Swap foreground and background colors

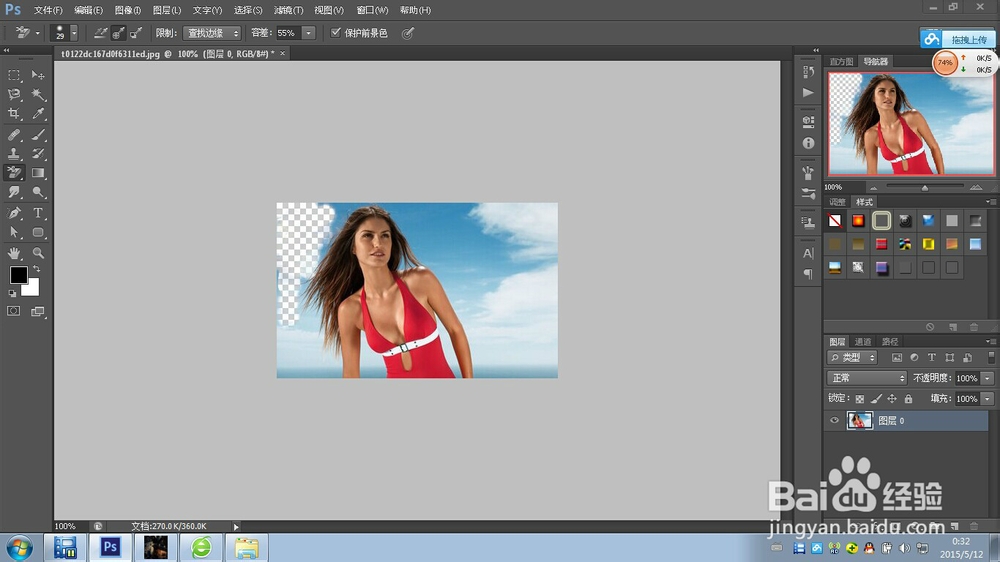tap(37, 269)
